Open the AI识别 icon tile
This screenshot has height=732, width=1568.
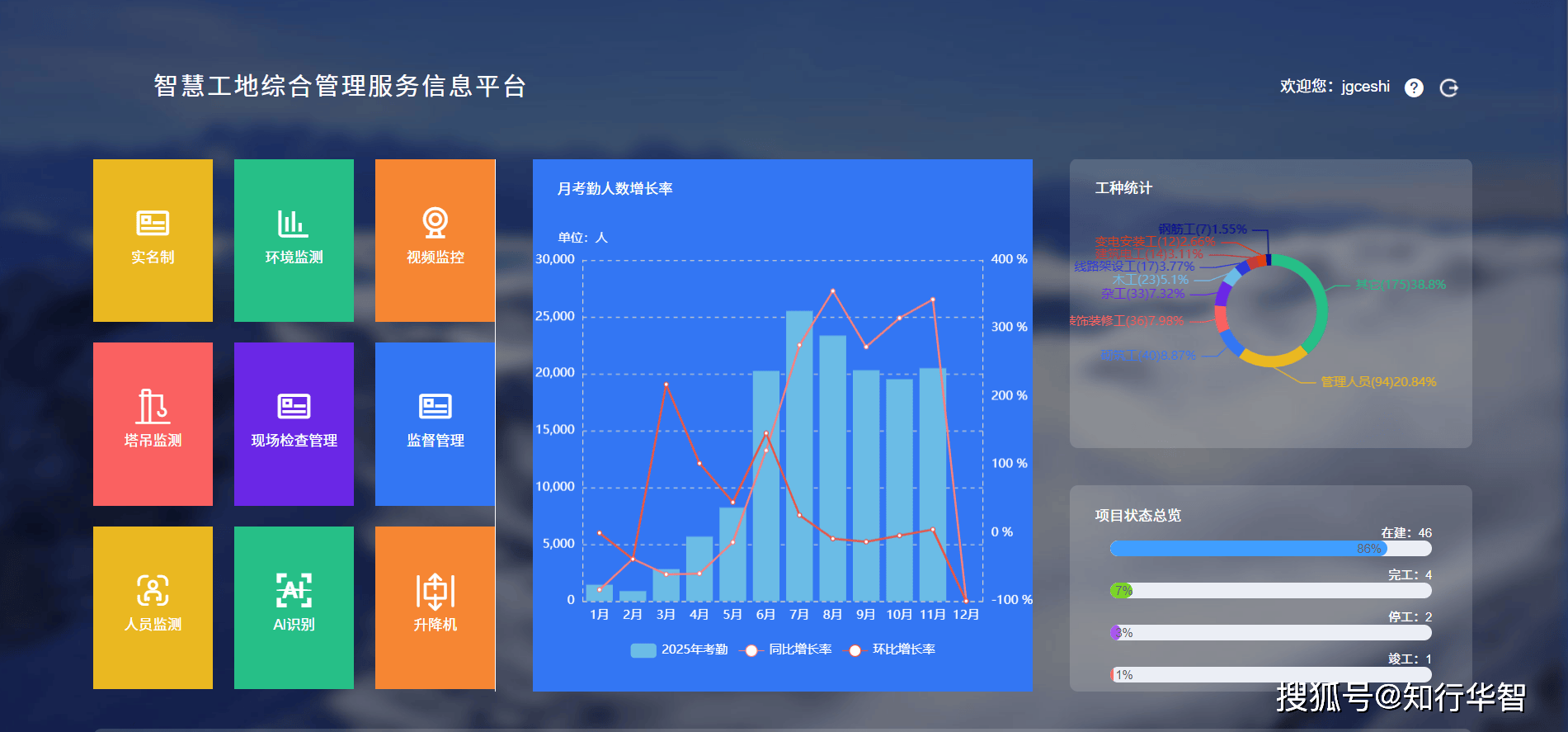(294, 591)
